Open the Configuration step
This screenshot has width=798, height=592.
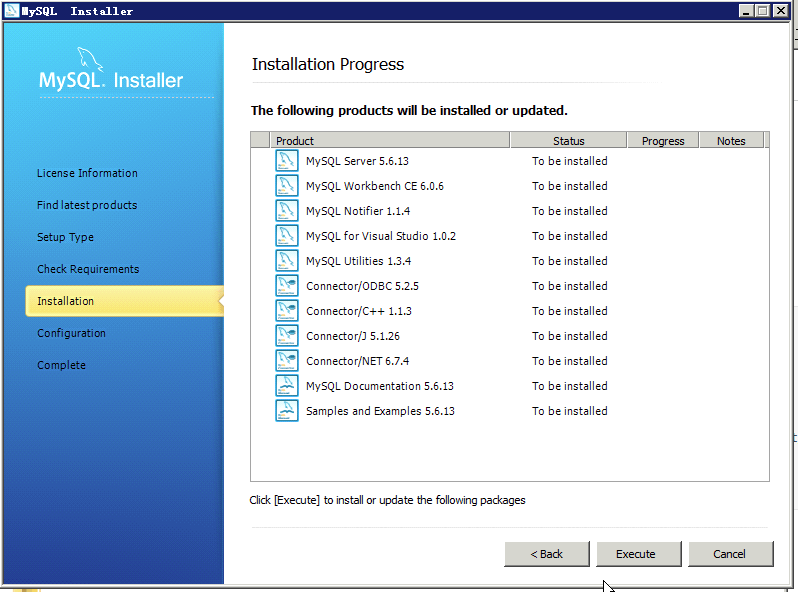coord(71,333)
